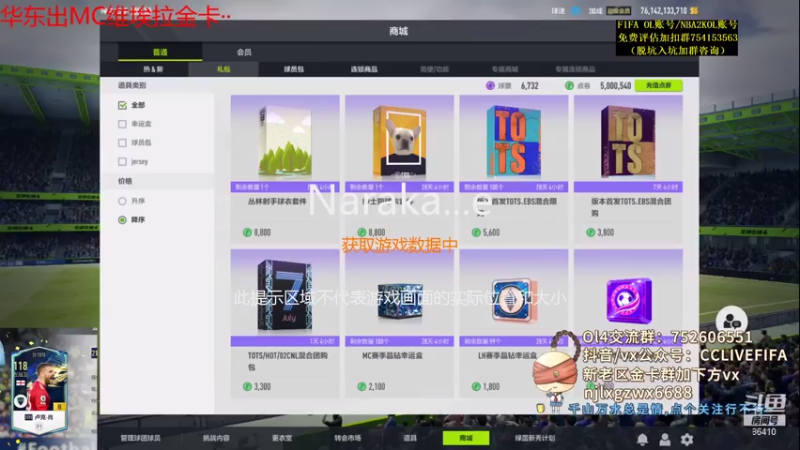
Task: Check the 全部 (all) category checkbox
Action: (x=122, y=105)
